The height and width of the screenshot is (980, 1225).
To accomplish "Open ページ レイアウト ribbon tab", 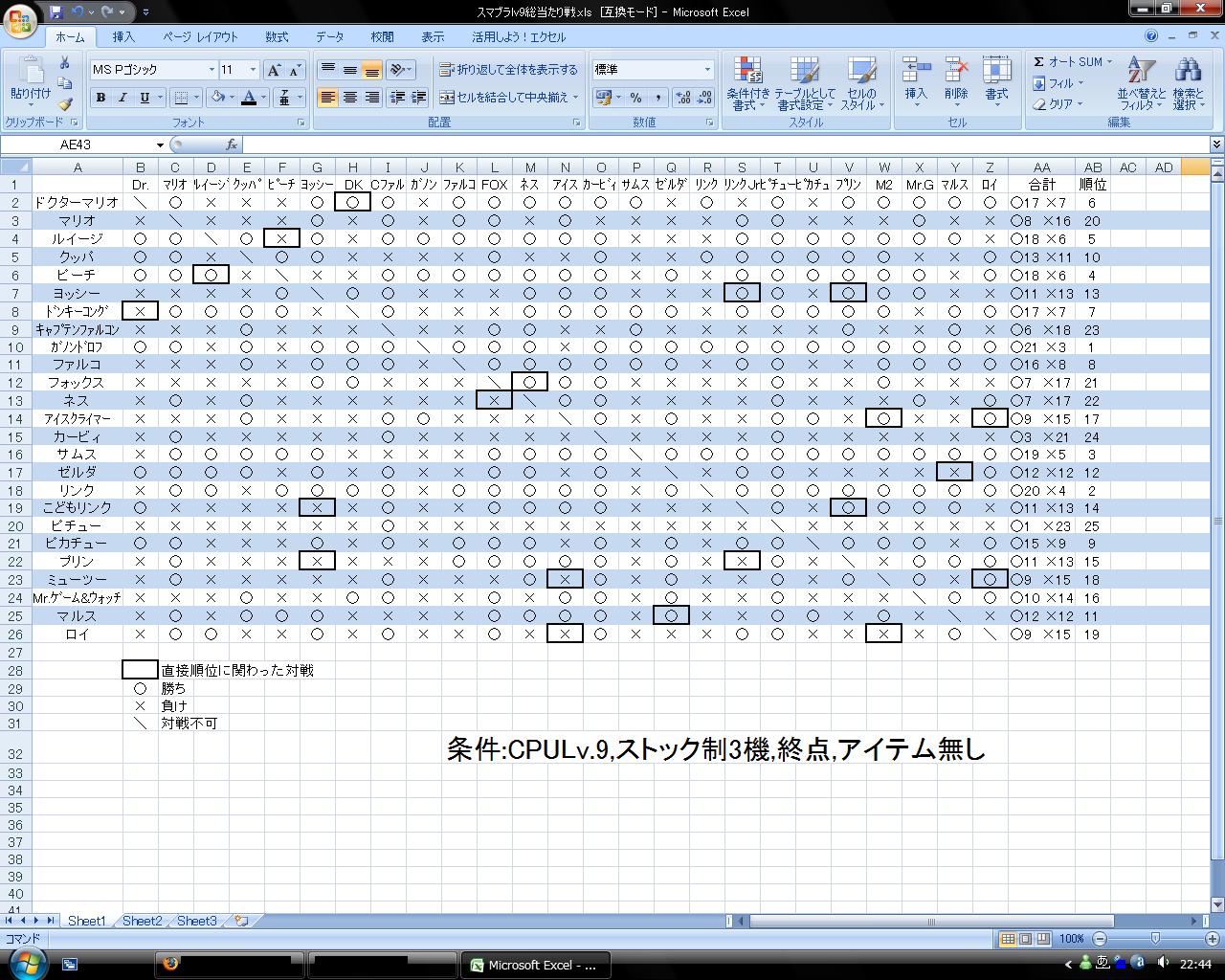I will [200, 37].
